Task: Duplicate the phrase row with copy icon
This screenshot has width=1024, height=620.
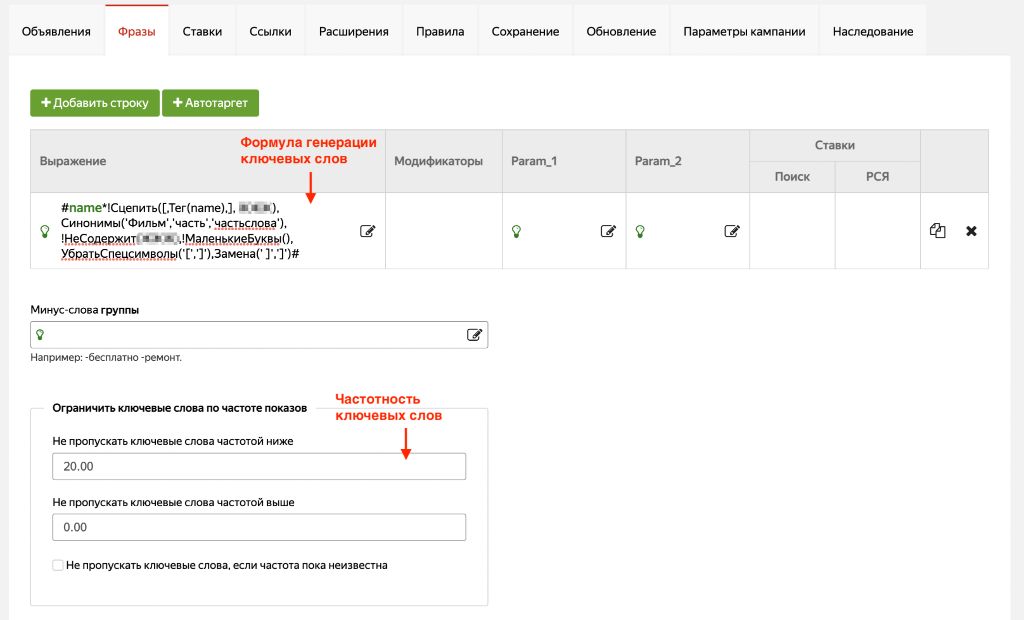Action: point(937,231)
